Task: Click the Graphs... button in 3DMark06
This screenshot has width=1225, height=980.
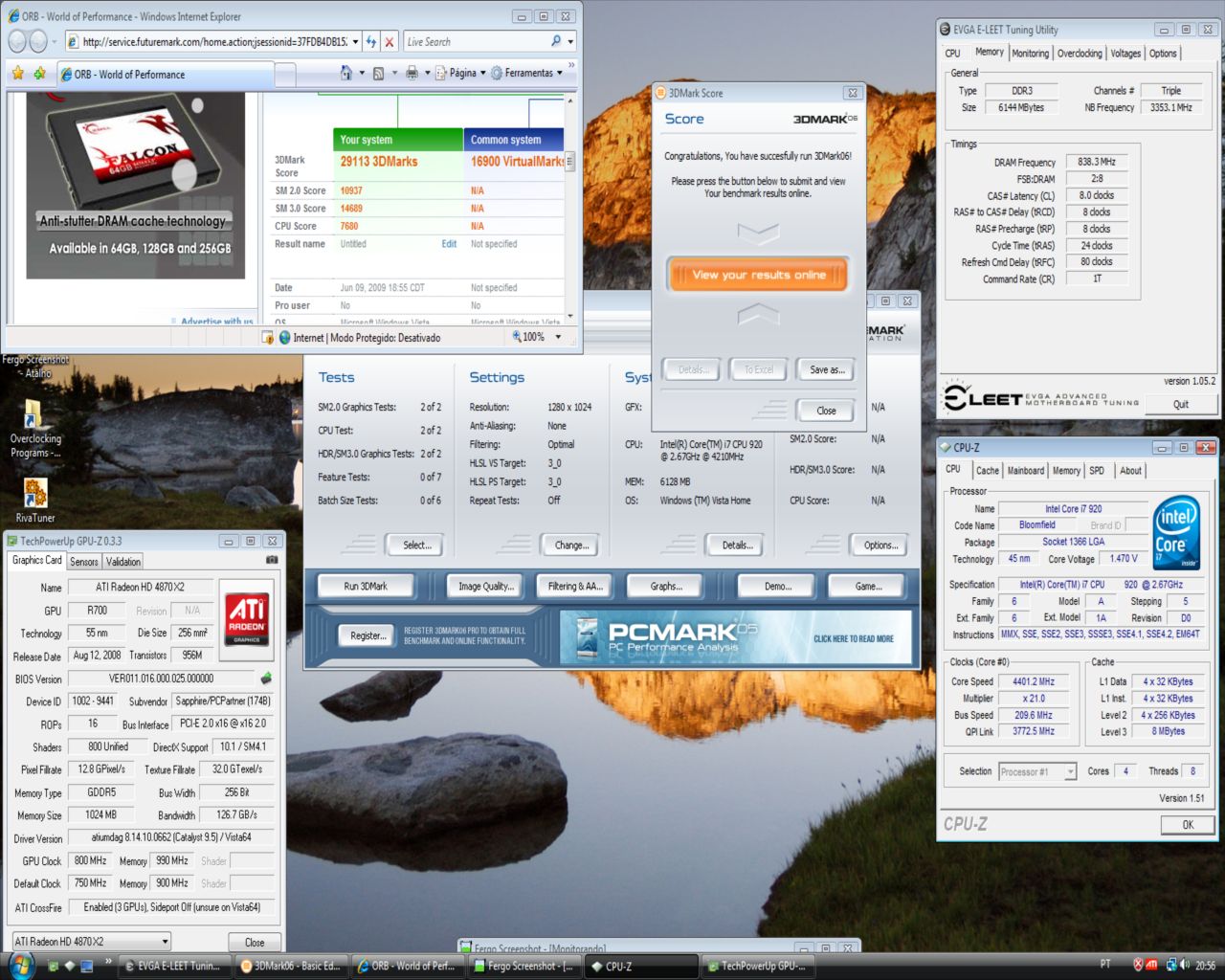Action: click(666, 587)
